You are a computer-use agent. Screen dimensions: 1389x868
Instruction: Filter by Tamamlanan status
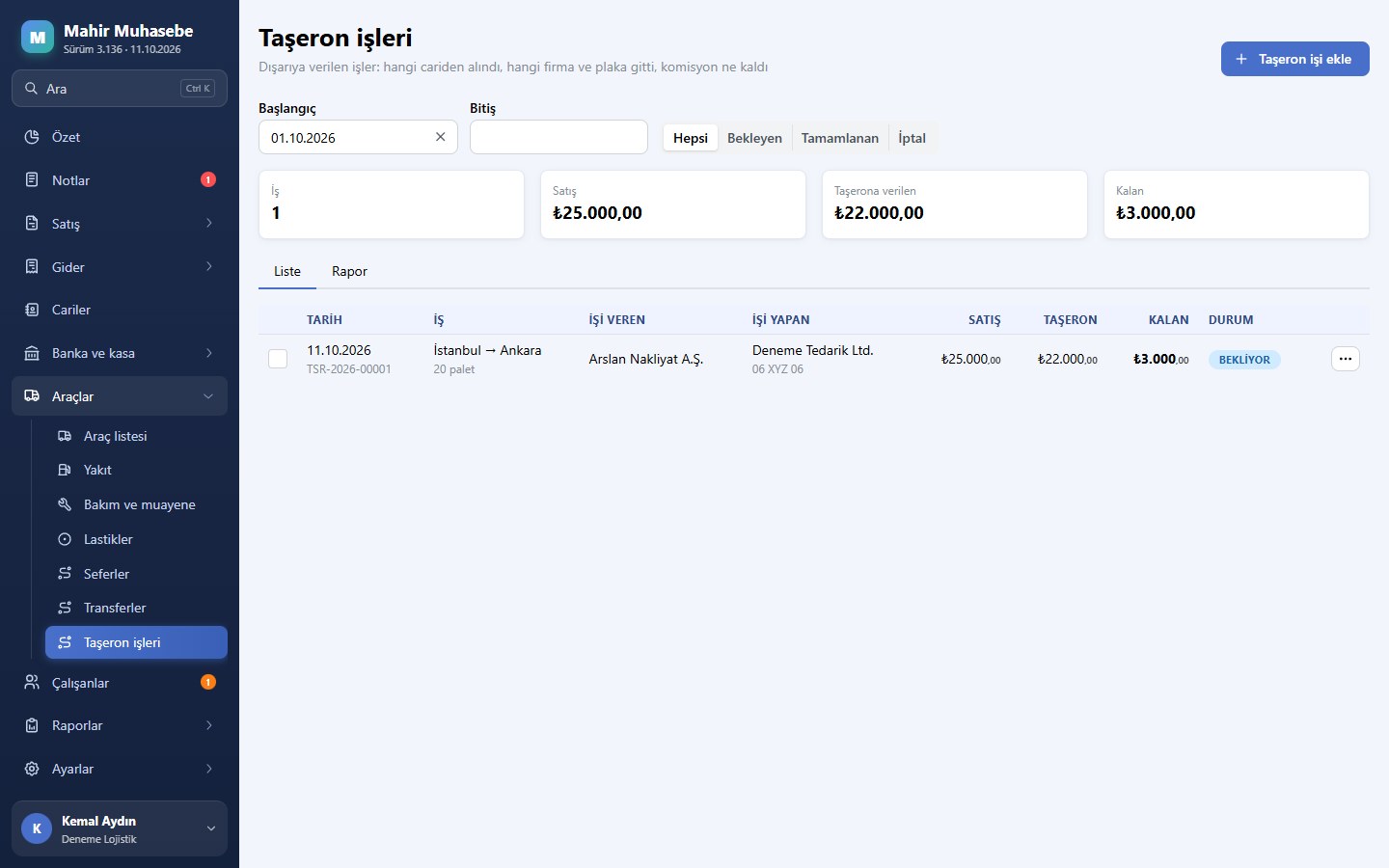(x=840, y=138)
